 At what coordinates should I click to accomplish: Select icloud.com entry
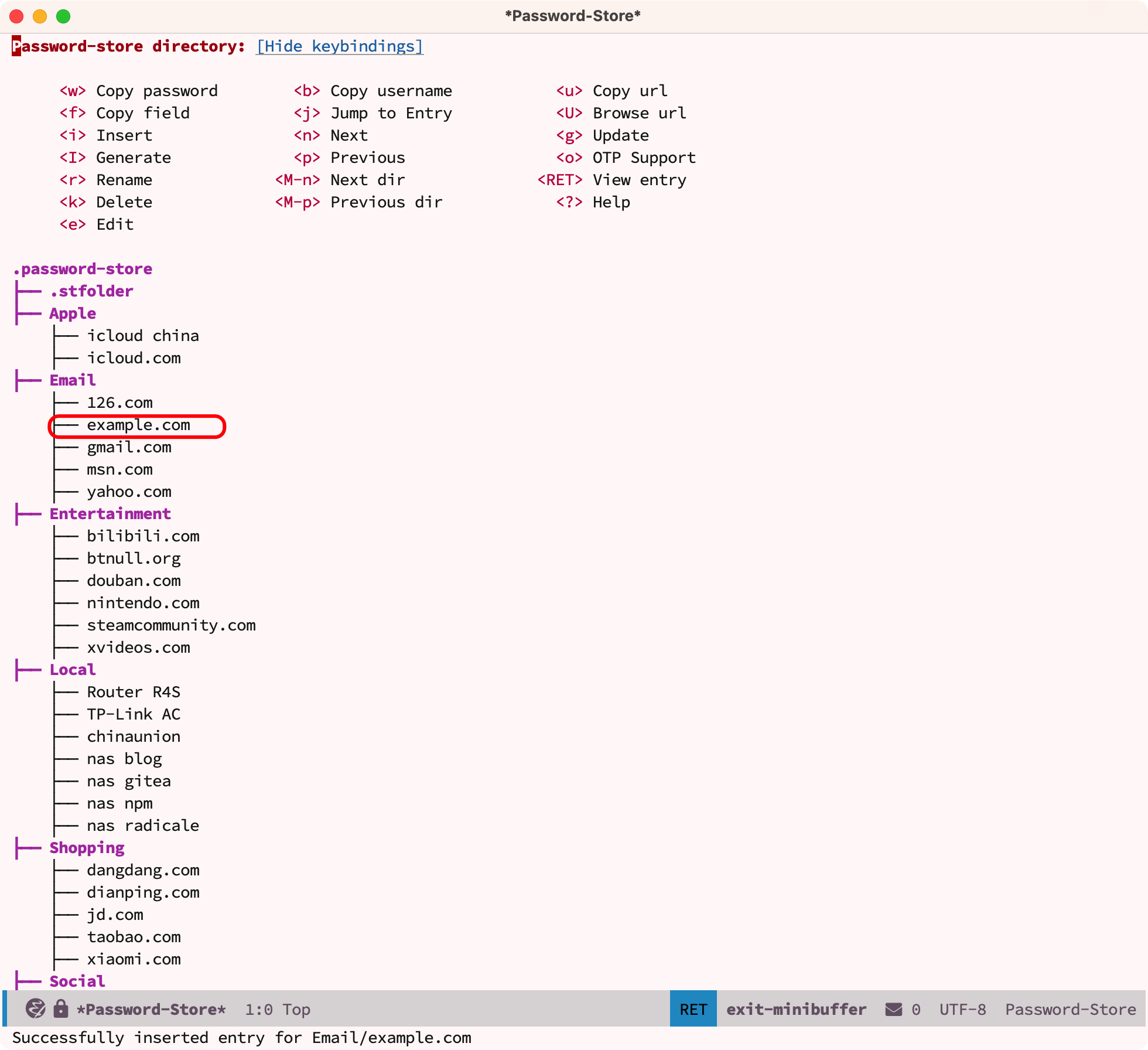pyautogui.click(x=134, y=358)
